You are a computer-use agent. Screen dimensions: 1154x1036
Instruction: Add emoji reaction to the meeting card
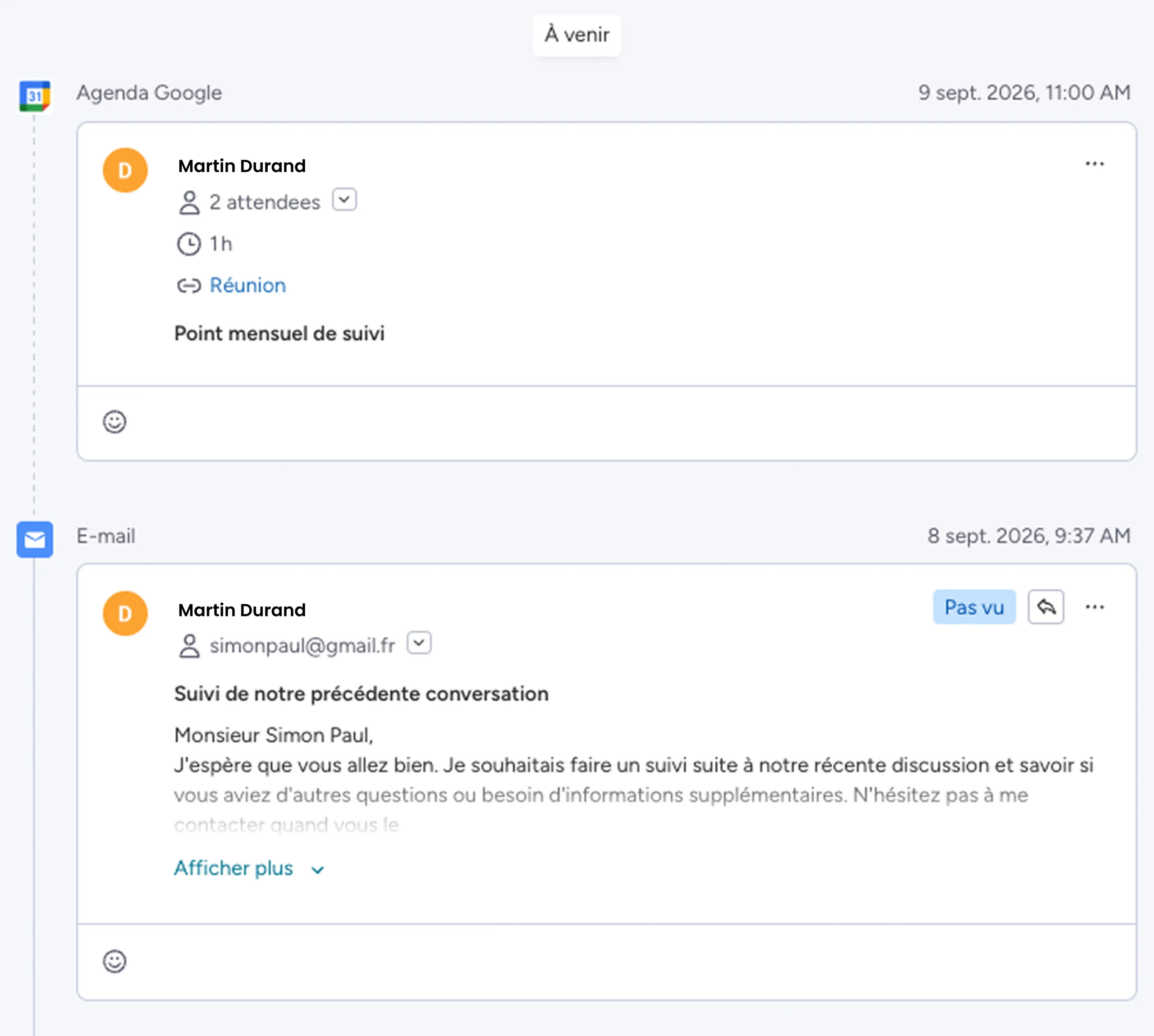click(x=114, y=422)
